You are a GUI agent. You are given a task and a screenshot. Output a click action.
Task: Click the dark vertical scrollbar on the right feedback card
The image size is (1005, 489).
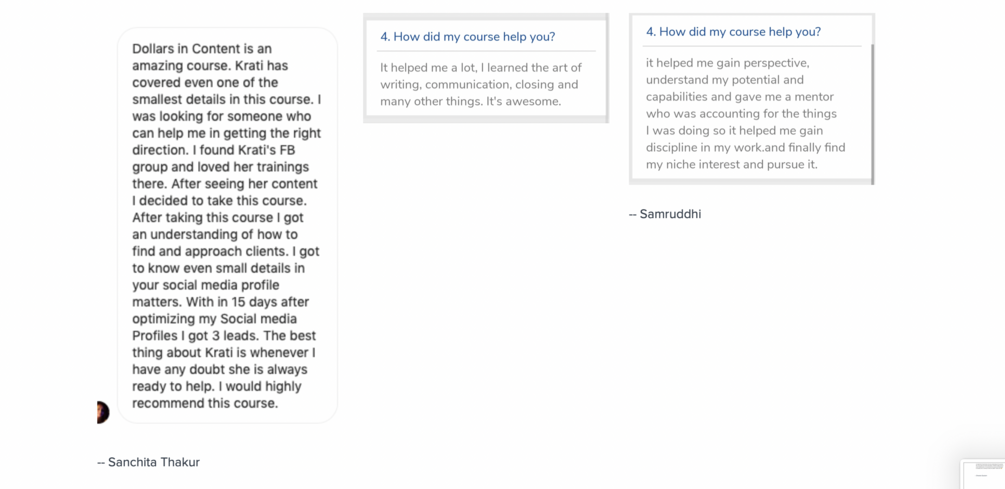pos(872,114)
